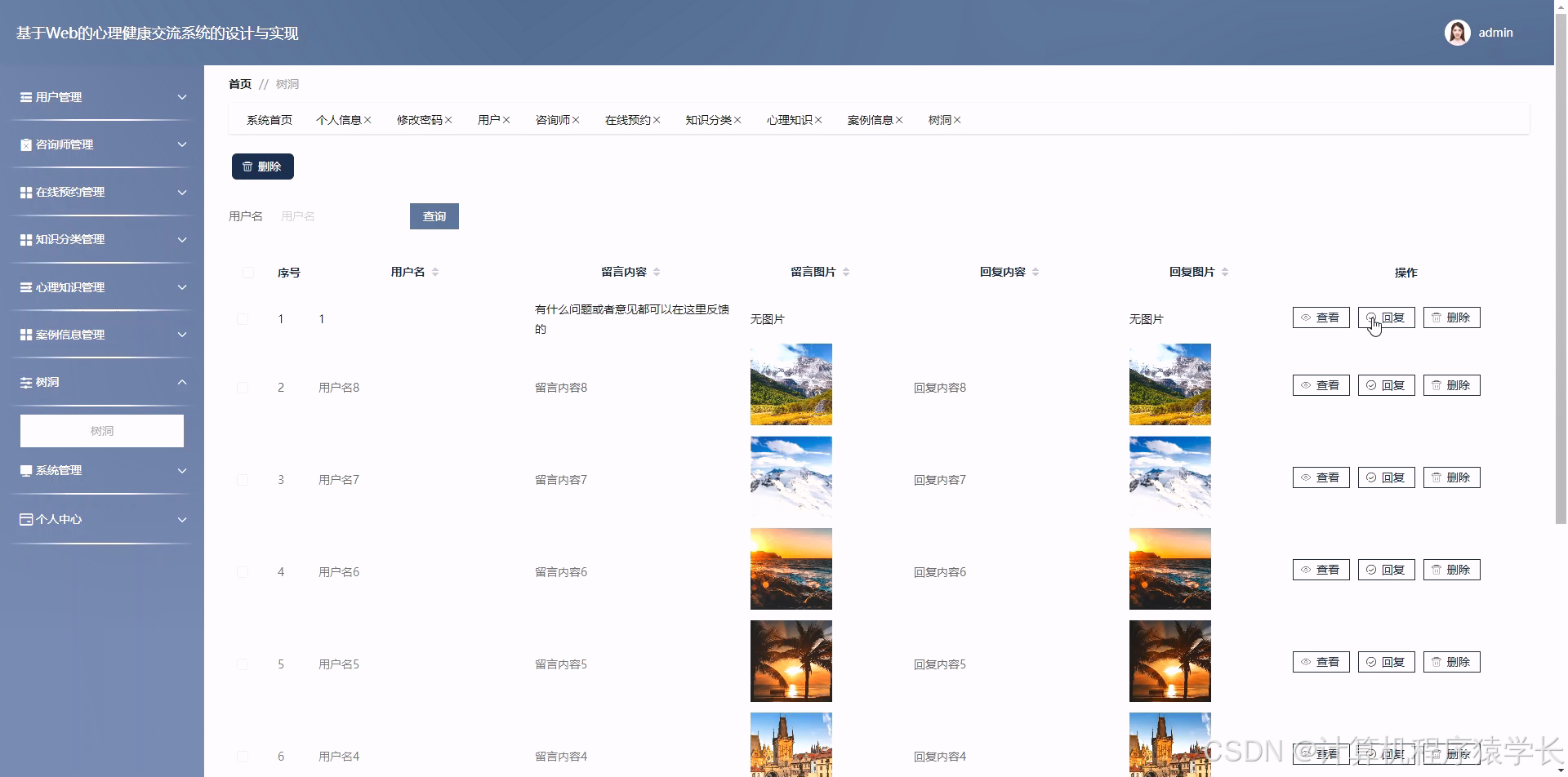Check the row for 用户名6
This screenshot has width=1568, height=777.
243,572
